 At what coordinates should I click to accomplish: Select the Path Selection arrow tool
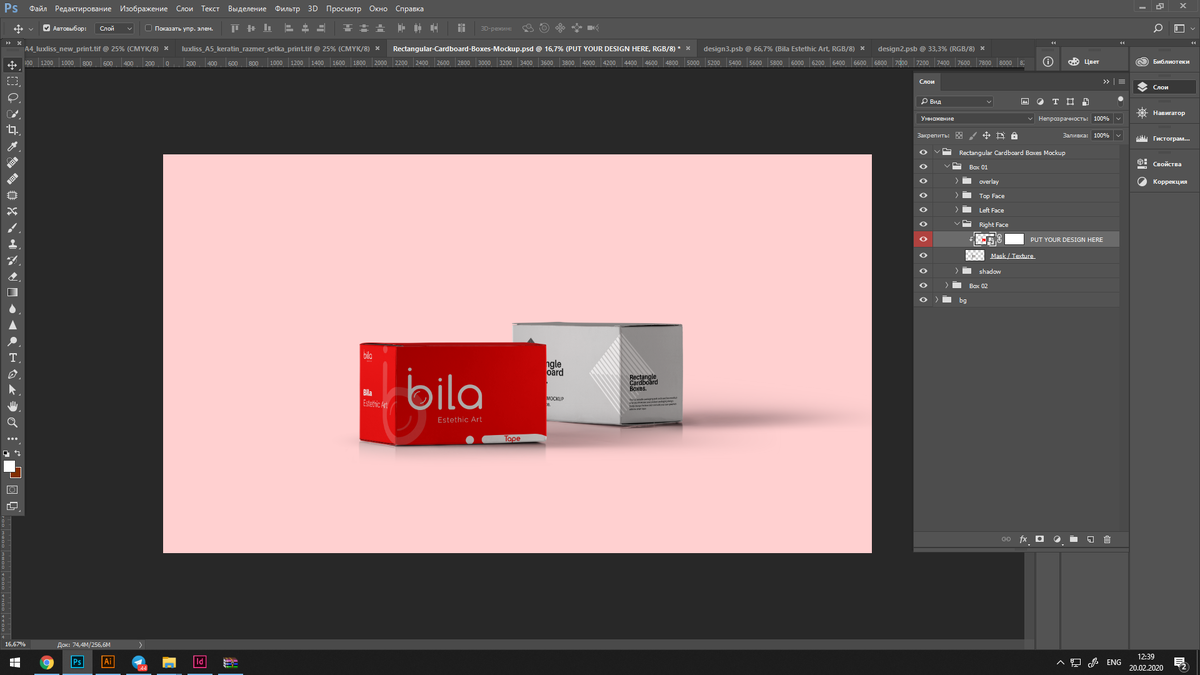[x=13, y=390]
